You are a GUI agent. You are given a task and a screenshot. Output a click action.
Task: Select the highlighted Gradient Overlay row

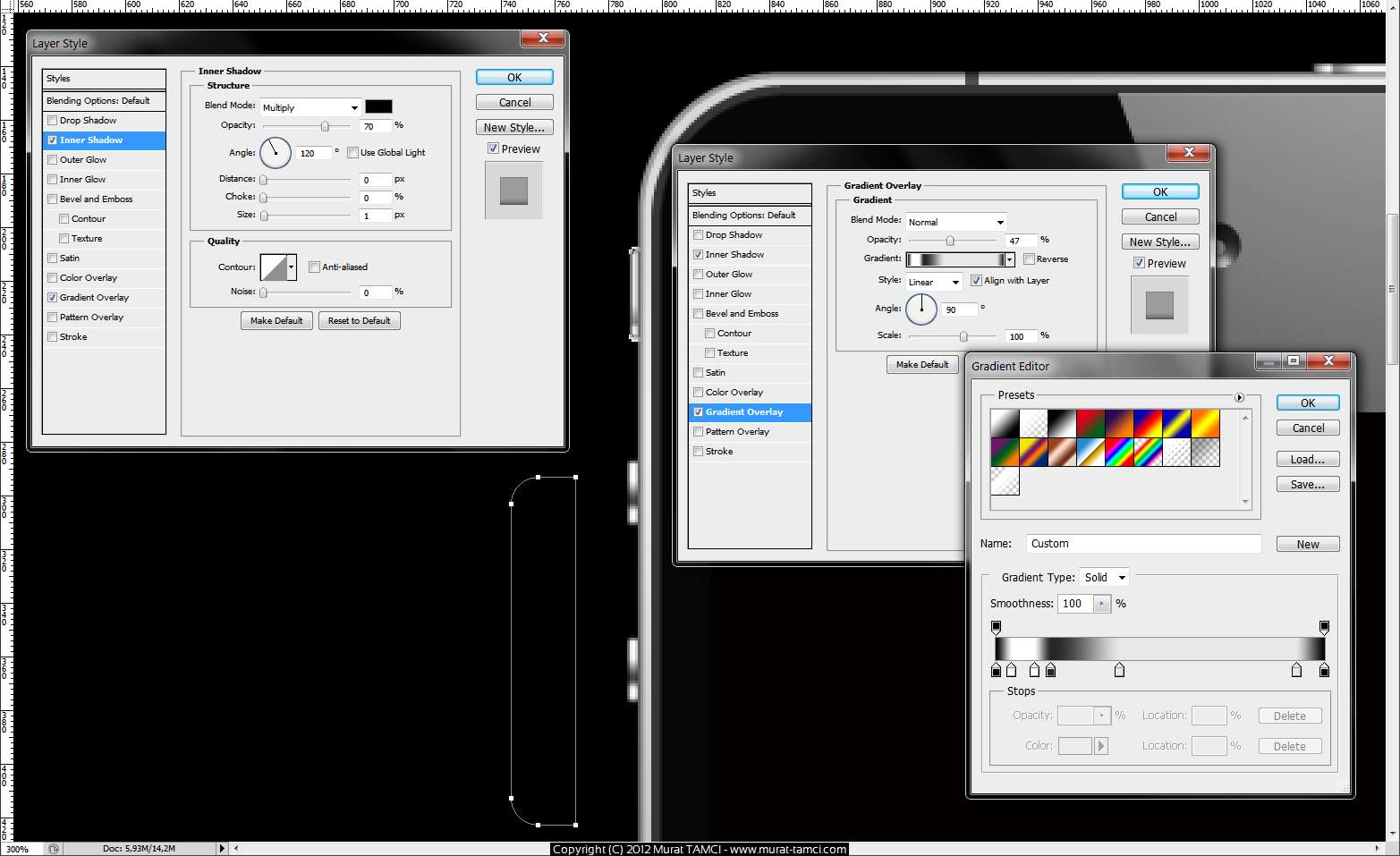(x=750, y=412)
